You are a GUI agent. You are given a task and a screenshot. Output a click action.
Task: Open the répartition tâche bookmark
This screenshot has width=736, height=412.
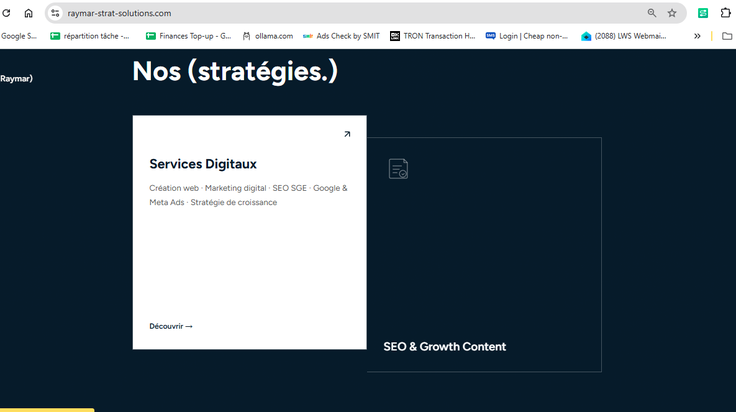point(90,36)
